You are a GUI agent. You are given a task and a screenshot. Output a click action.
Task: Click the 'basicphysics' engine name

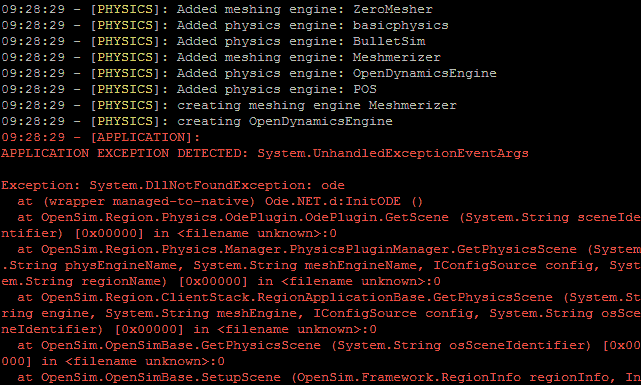(x=401, y=25)
